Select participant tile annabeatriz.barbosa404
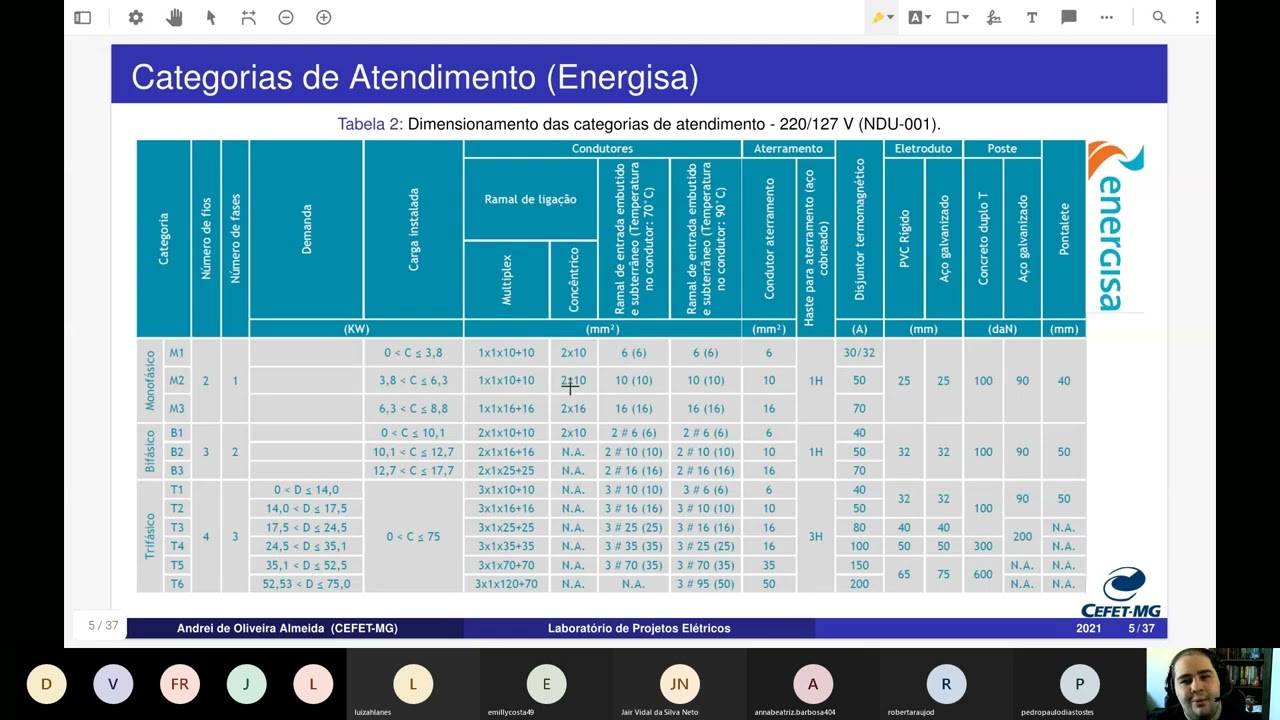The width and height of the screenshot is (1280, 720). click(x=813, y=684)
